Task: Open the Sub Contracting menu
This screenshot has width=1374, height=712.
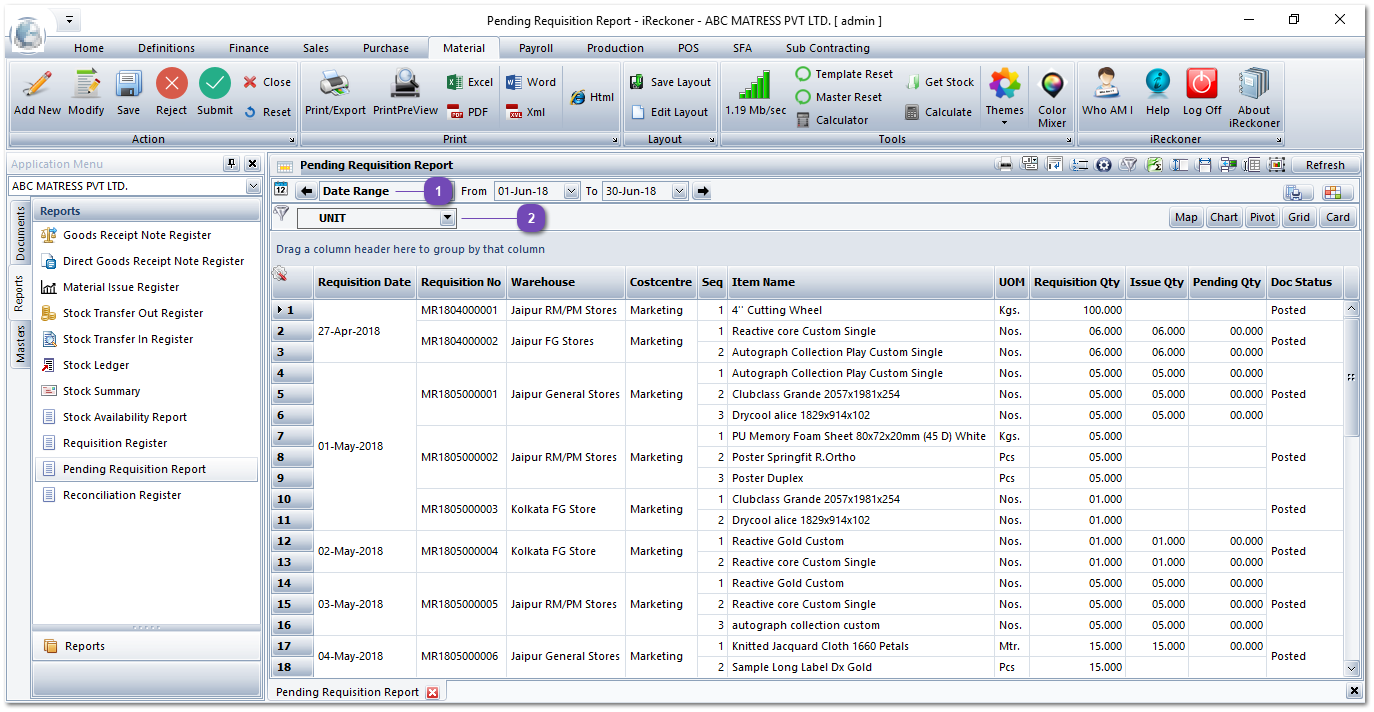Action: coord(828,47)
